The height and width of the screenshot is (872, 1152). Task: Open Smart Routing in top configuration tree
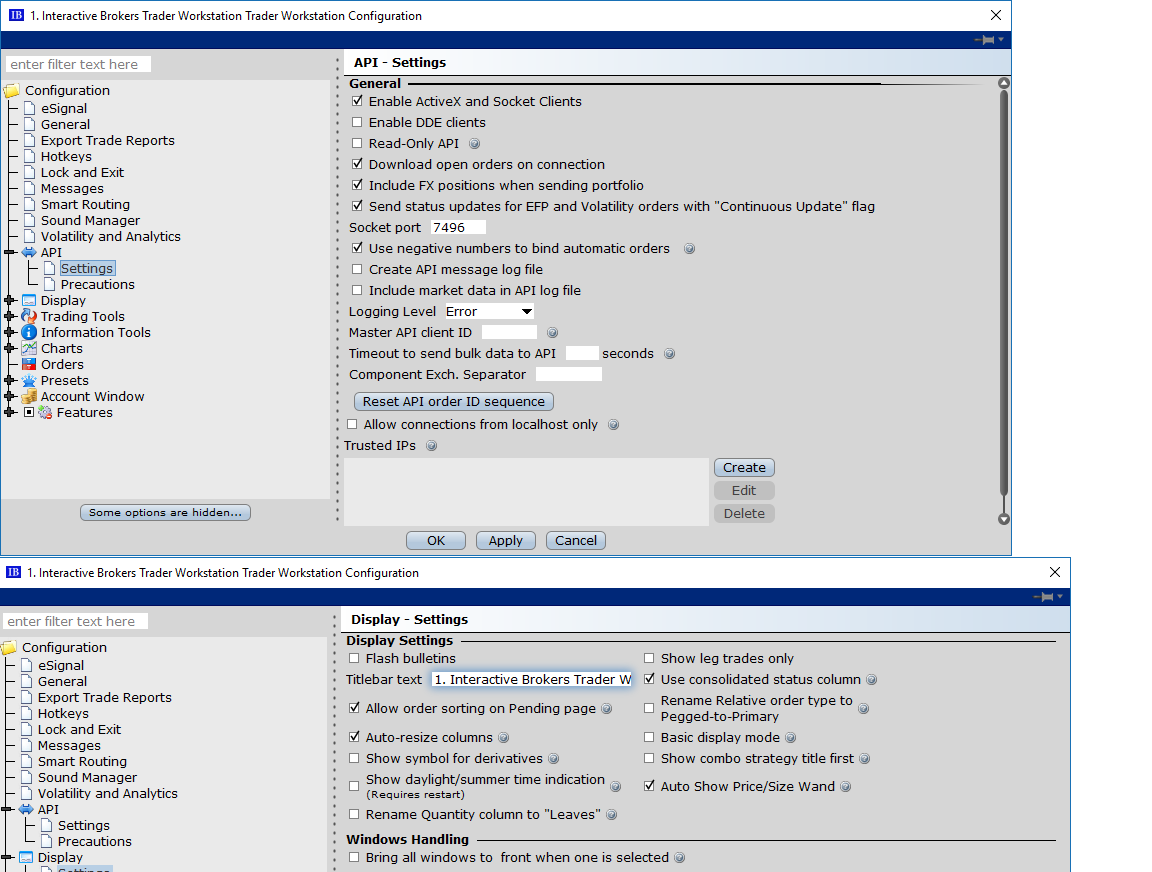[85, 204]
